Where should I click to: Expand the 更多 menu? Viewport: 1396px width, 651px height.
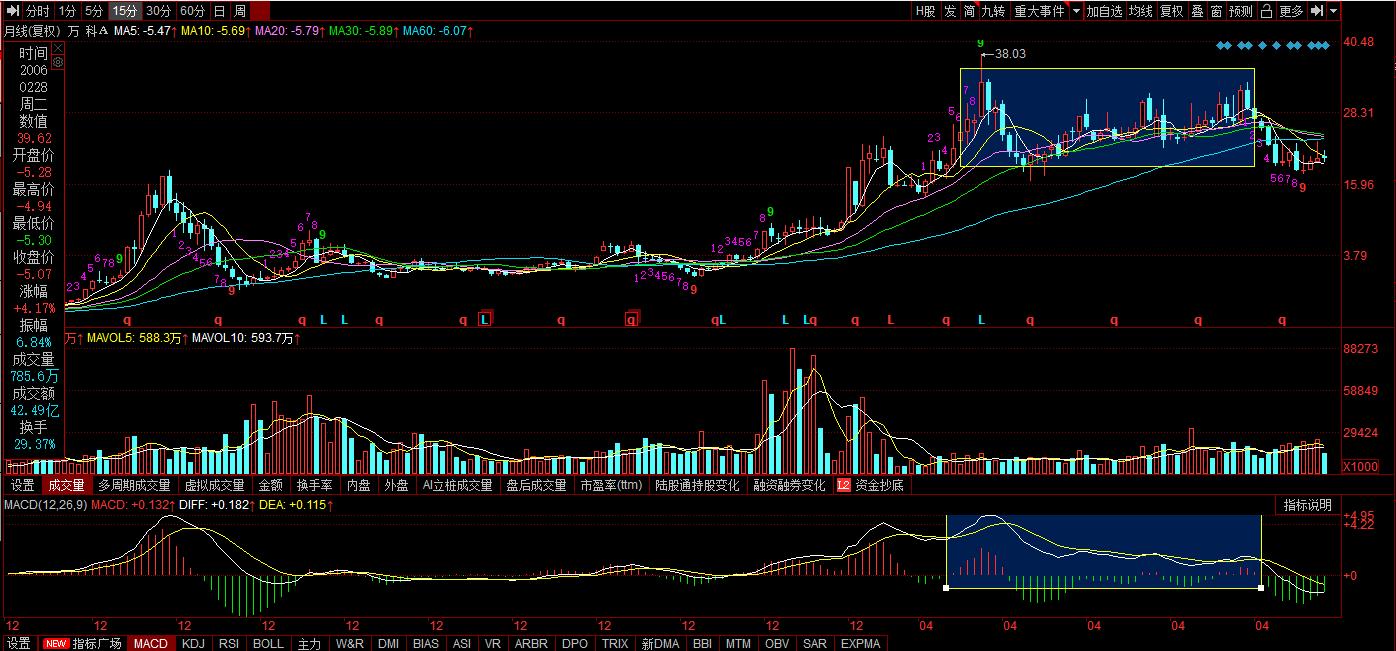pyautogui.click(x=1291, y=11)
